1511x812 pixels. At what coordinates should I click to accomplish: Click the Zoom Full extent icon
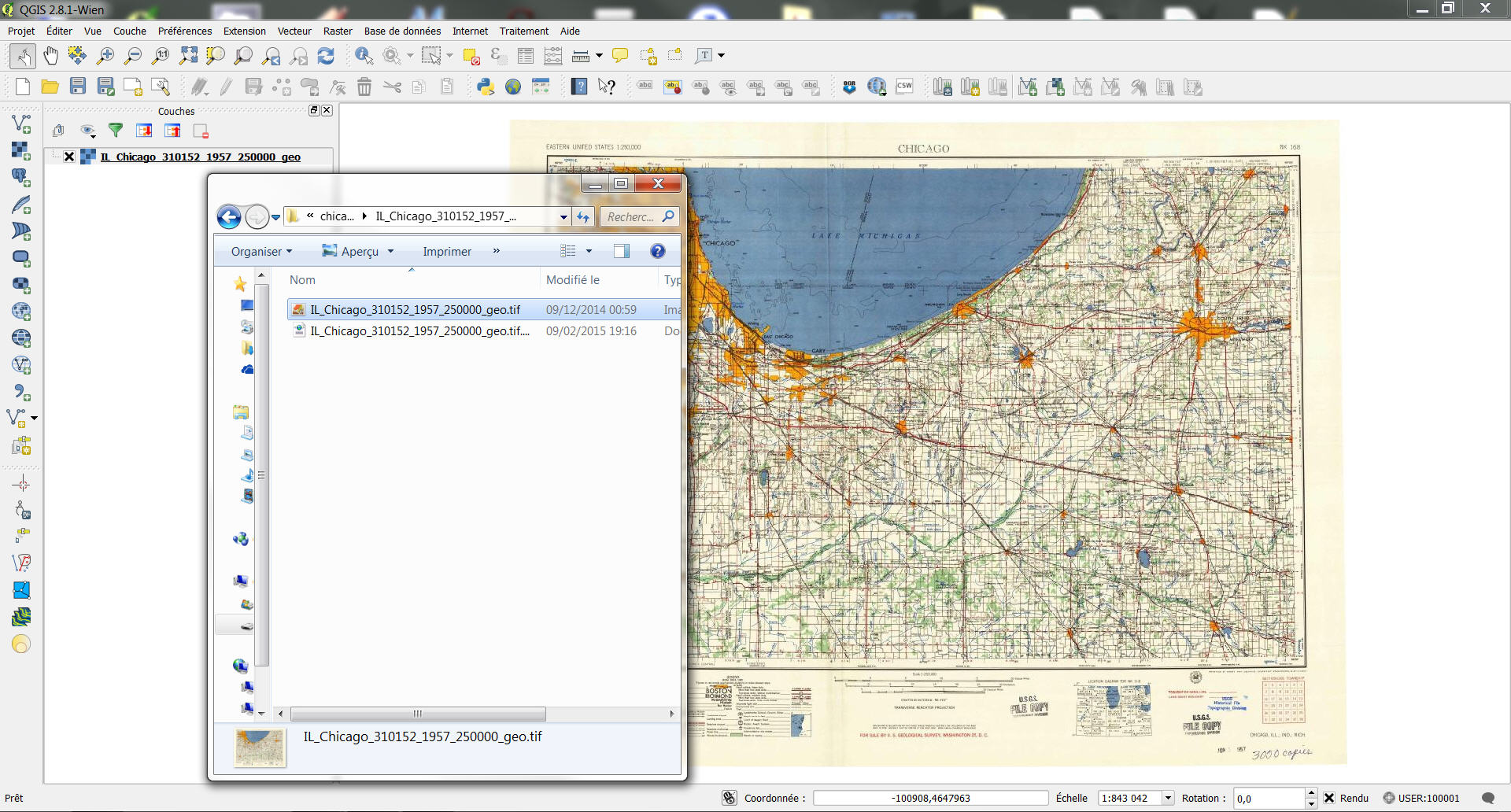(188, 55)
